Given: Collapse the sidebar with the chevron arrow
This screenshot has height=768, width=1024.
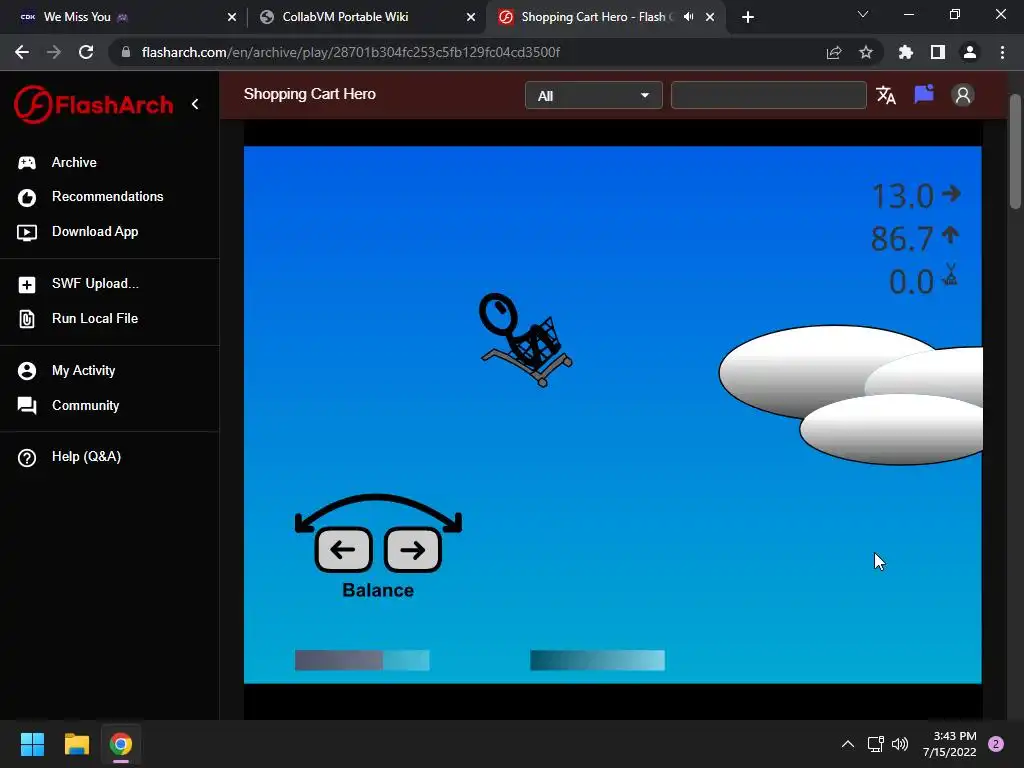Looking at the screenshot, I should click(195, 104).
